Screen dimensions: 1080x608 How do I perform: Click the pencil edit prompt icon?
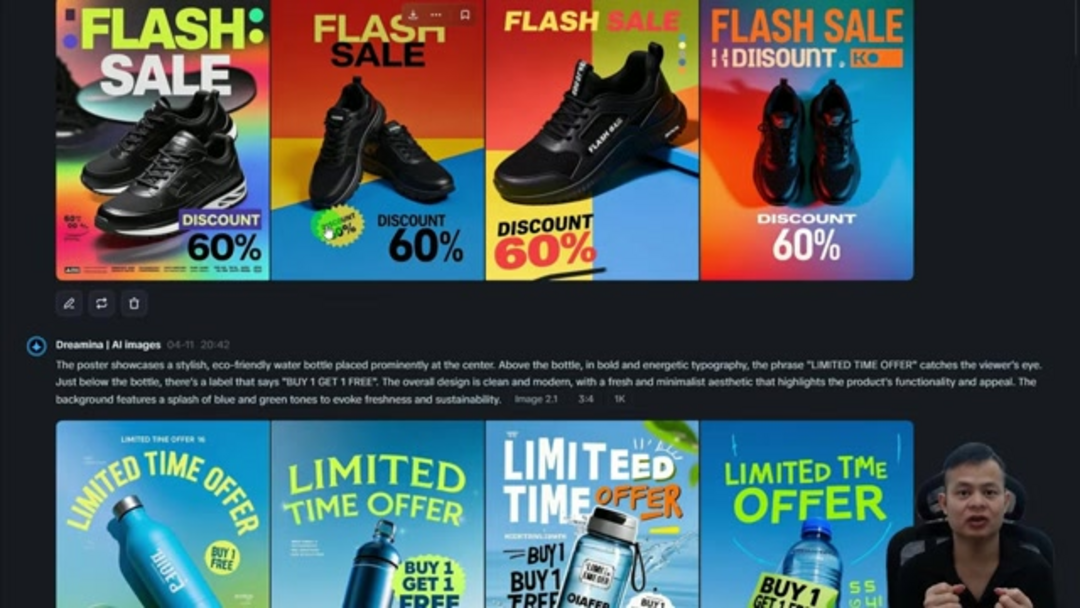coord(69,303)
